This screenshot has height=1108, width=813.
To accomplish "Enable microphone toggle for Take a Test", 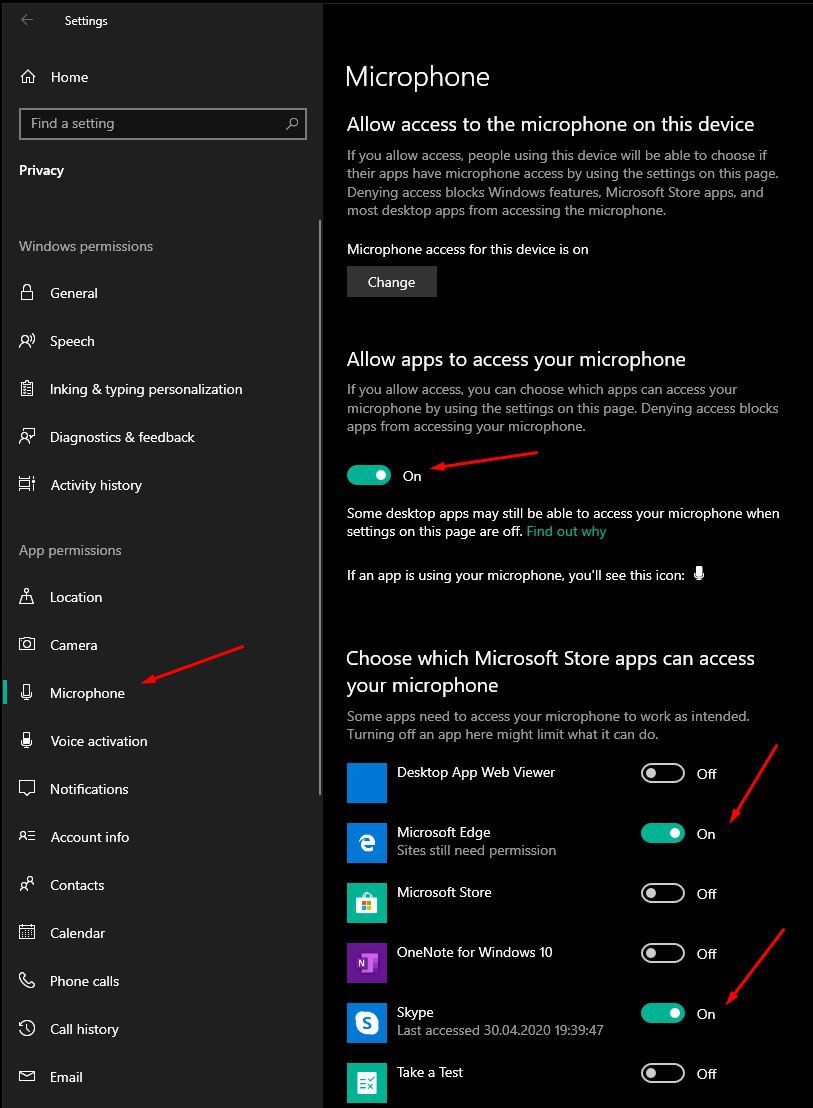I will click(x=663, y=1073).
